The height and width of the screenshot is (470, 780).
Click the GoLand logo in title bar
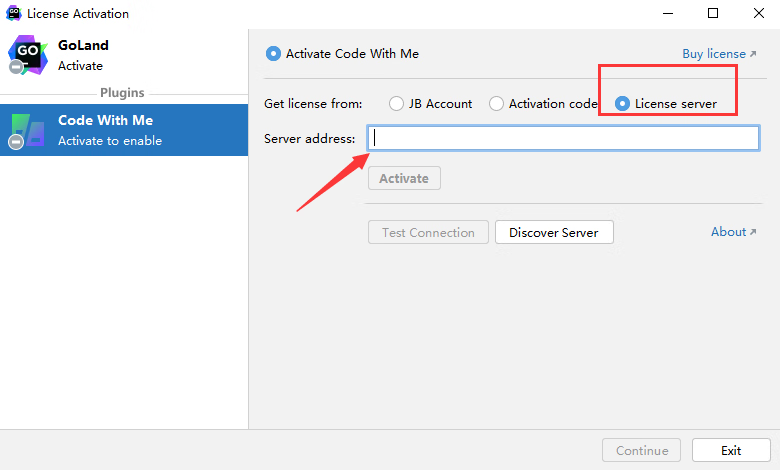pyautogui.click(x=13, y=14)
